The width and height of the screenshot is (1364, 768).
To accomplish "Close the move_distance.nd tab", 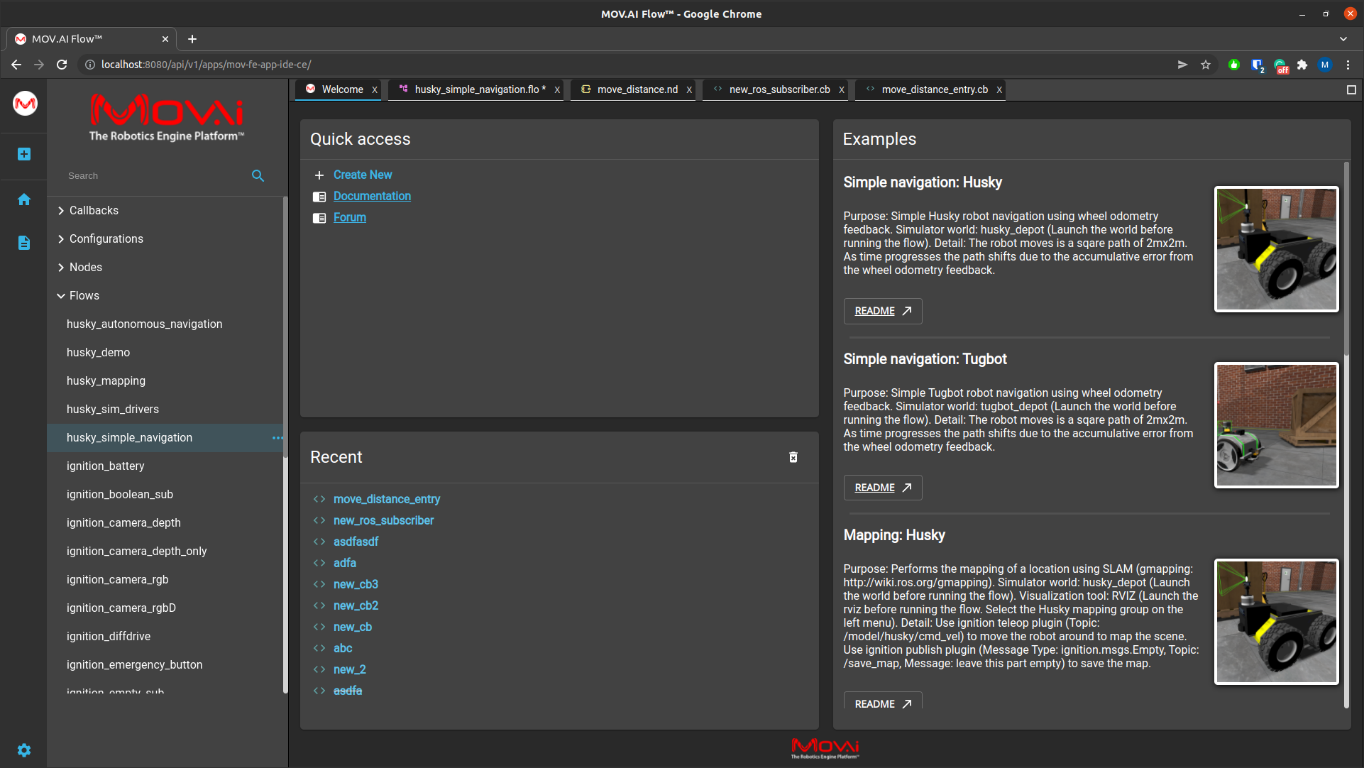I will pyautogui.click(x=689, y=90).
